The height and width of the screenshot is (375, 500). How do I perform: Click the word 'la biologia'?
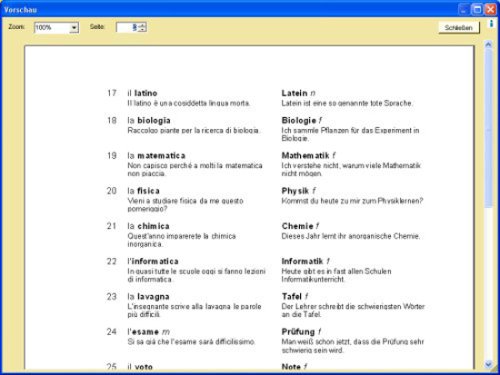[x=149, y=120]
